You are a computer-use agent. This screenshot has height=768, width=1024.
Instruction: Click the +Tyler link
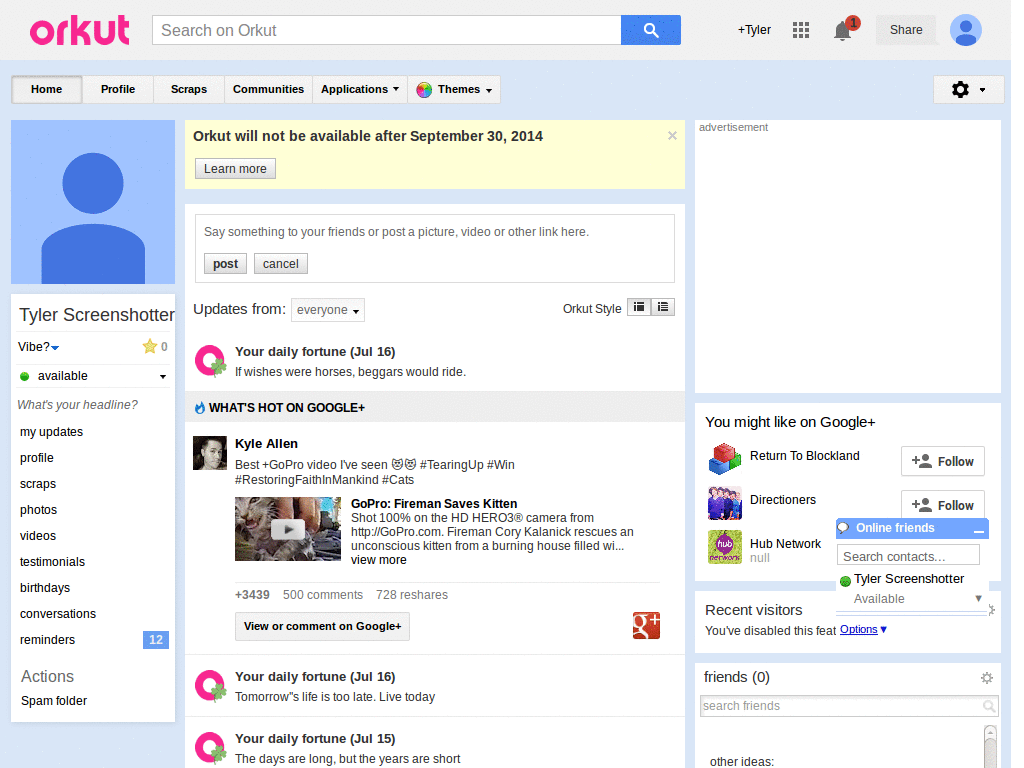(754, 30)
